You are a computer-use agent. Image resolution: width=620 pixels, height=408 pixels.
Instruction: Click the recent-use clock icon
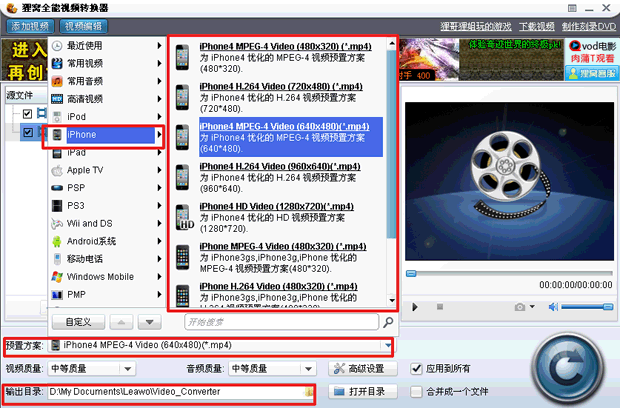[x=57, y=45]
